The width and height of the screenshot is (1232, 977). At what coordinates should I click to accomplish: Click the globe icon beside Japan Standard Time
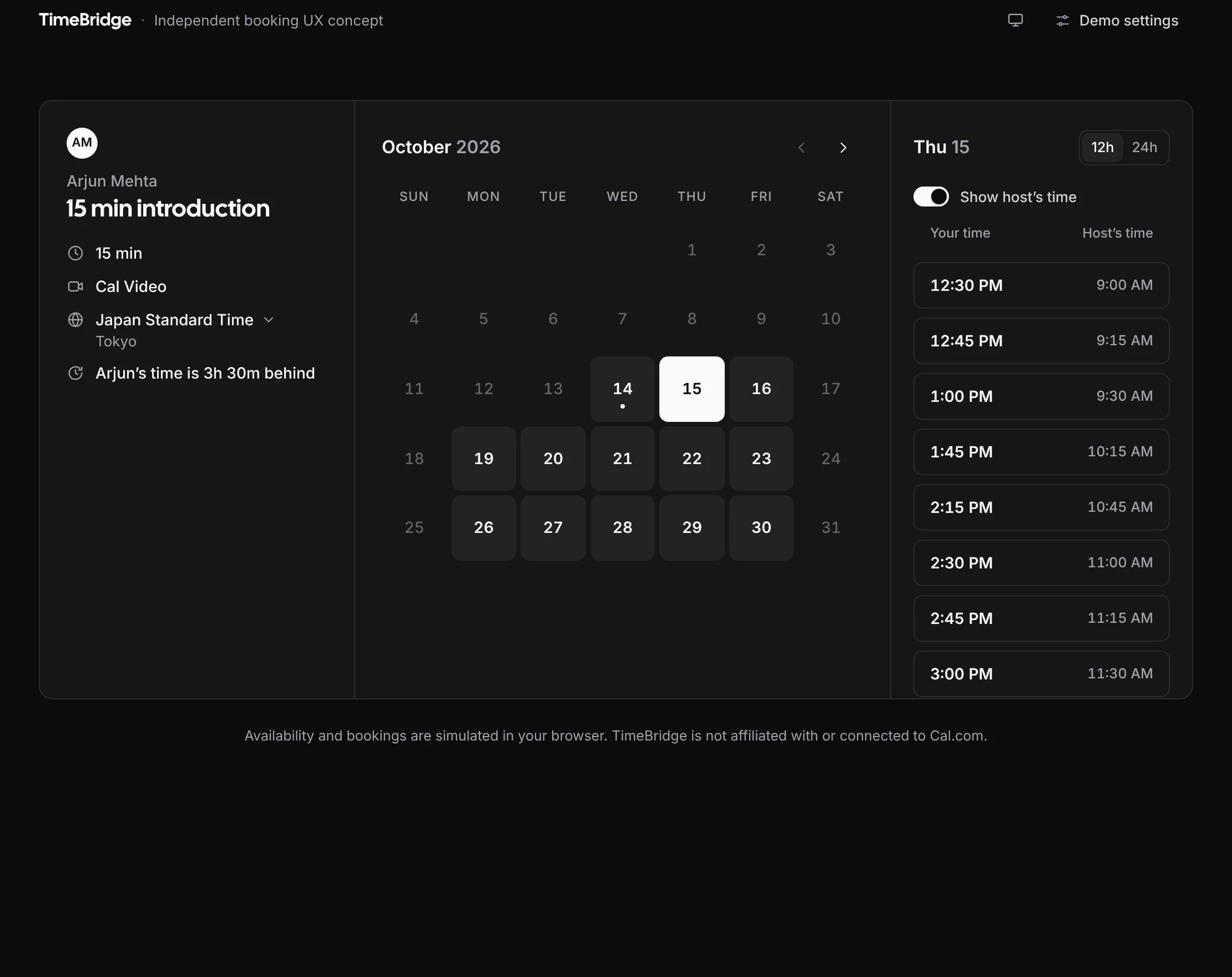coord(75,320)
